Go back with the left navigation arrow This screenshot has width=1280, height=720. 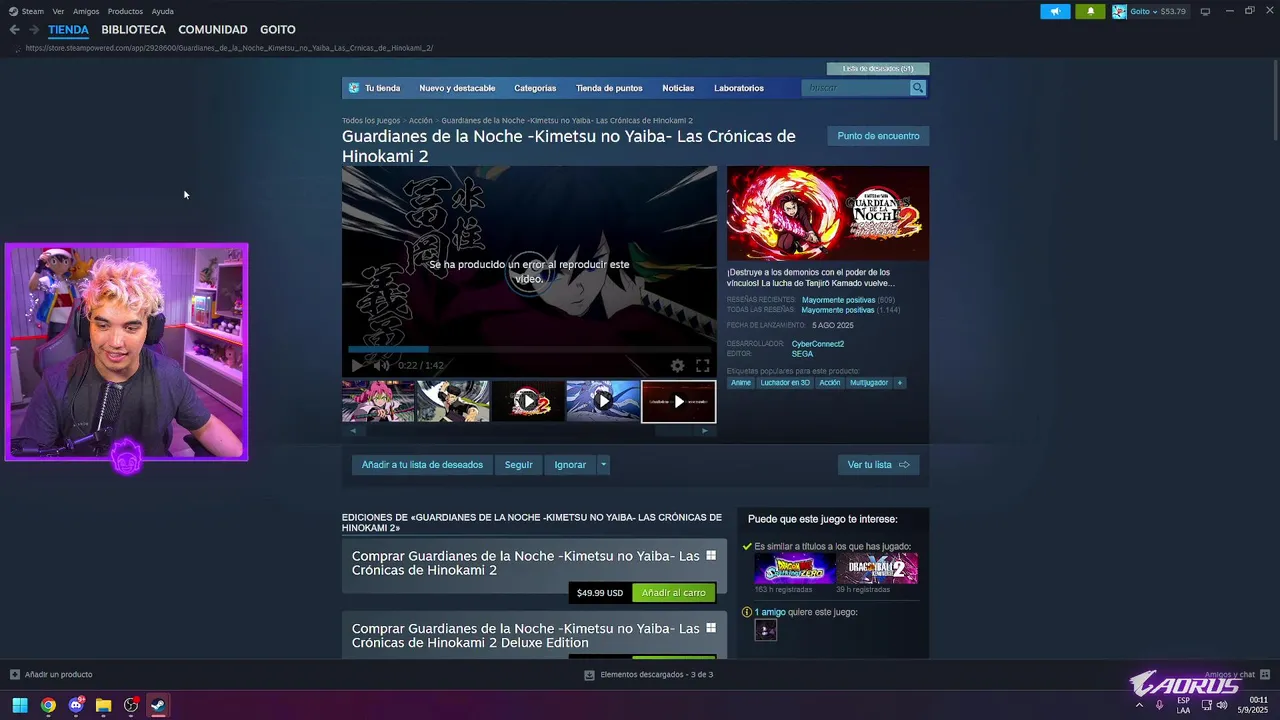pyautogui.click(x=14, y=30)
